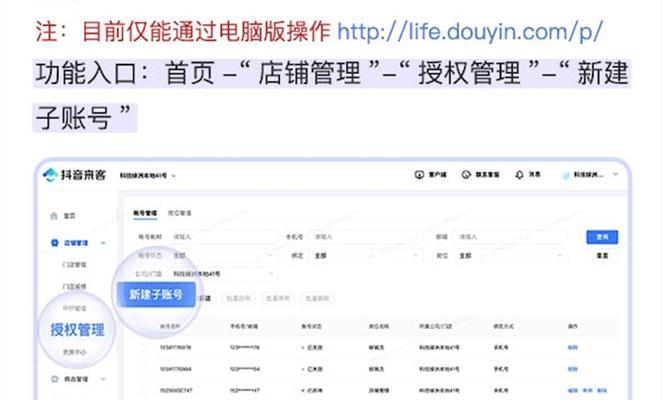Open the 岗位 filter dropdown
The height and width of the screenshot is (400, 662).
pyautogui.click(x=510, y=256)
